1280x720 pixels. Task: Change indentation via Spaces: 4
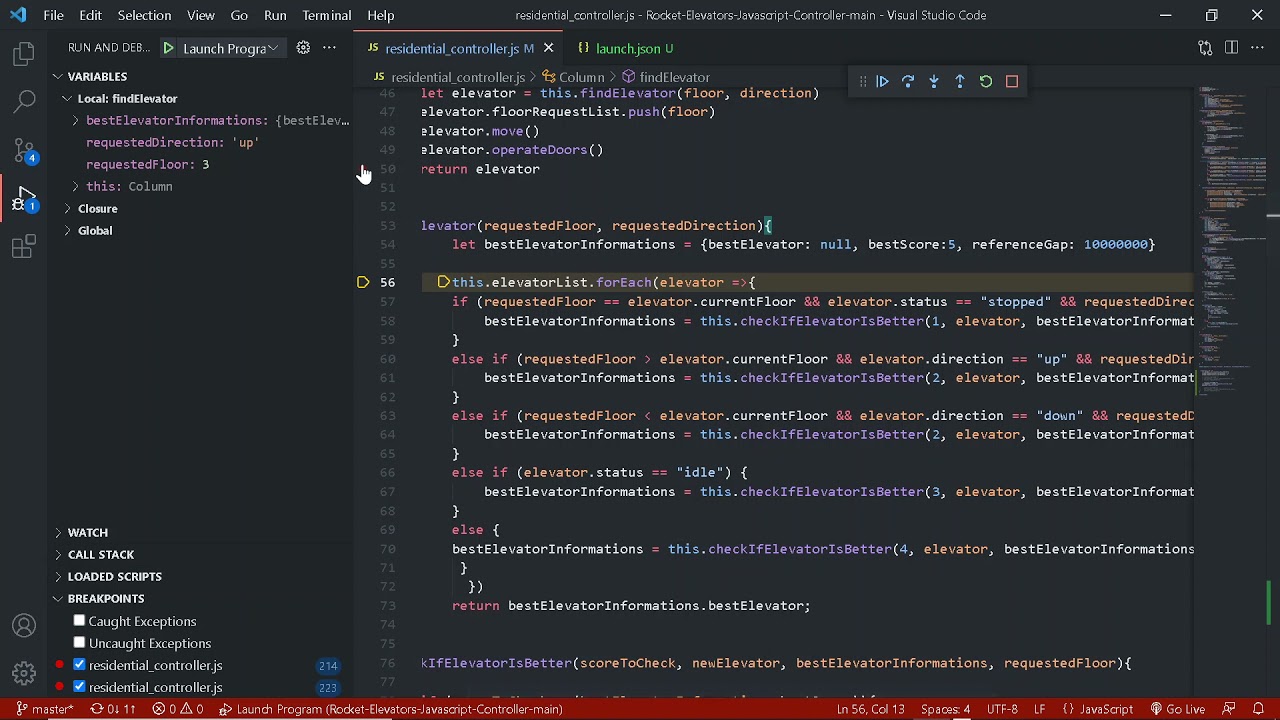click(x=945, y=710)
